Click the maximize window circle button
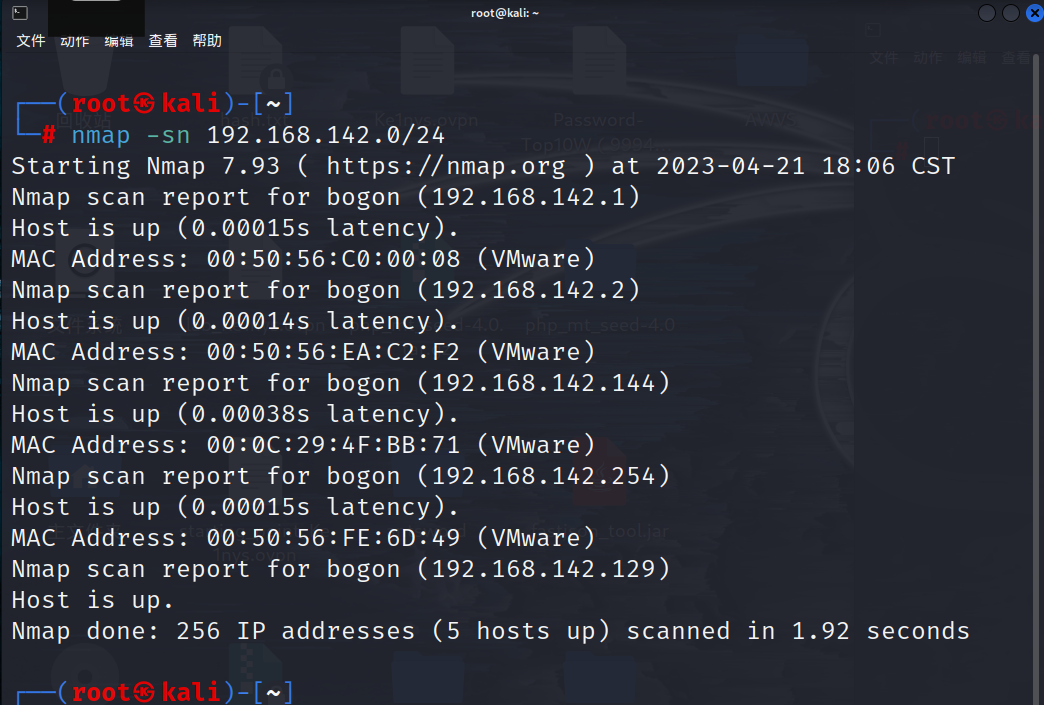Screen dimensions: 1044x705 1011,13
